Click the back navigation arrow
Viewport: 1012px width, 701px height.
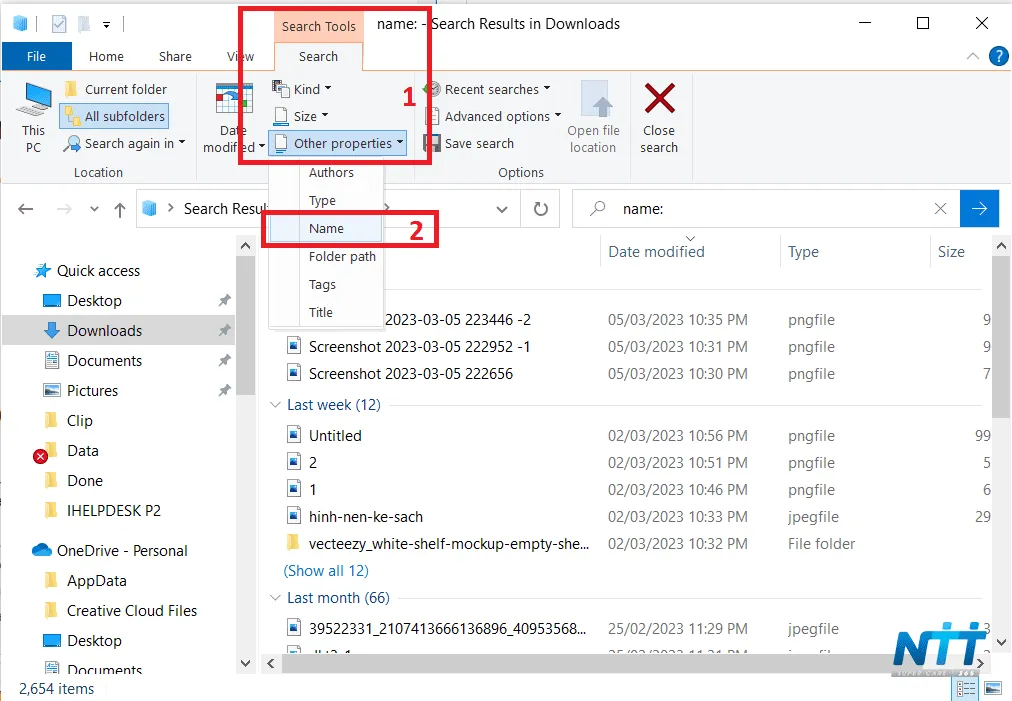tap(26, 209)
